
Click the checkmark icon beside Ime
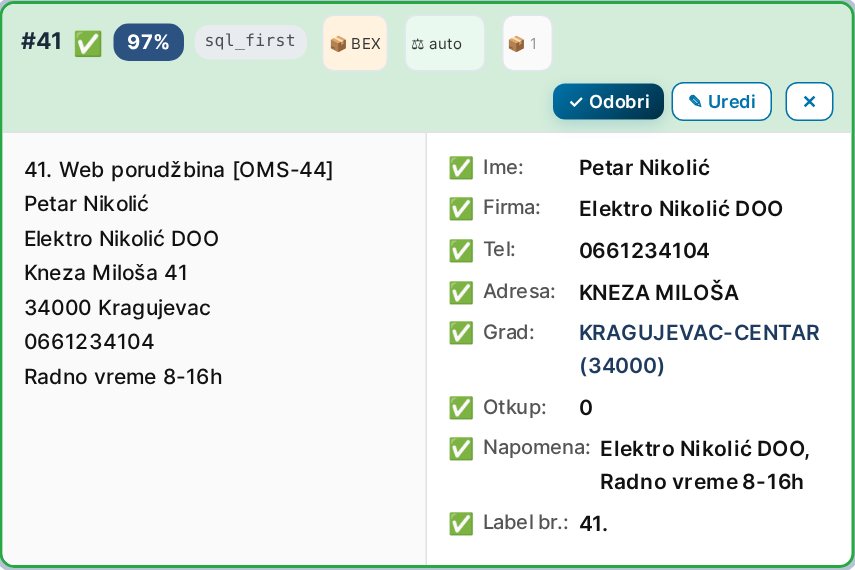click(461, 167)
